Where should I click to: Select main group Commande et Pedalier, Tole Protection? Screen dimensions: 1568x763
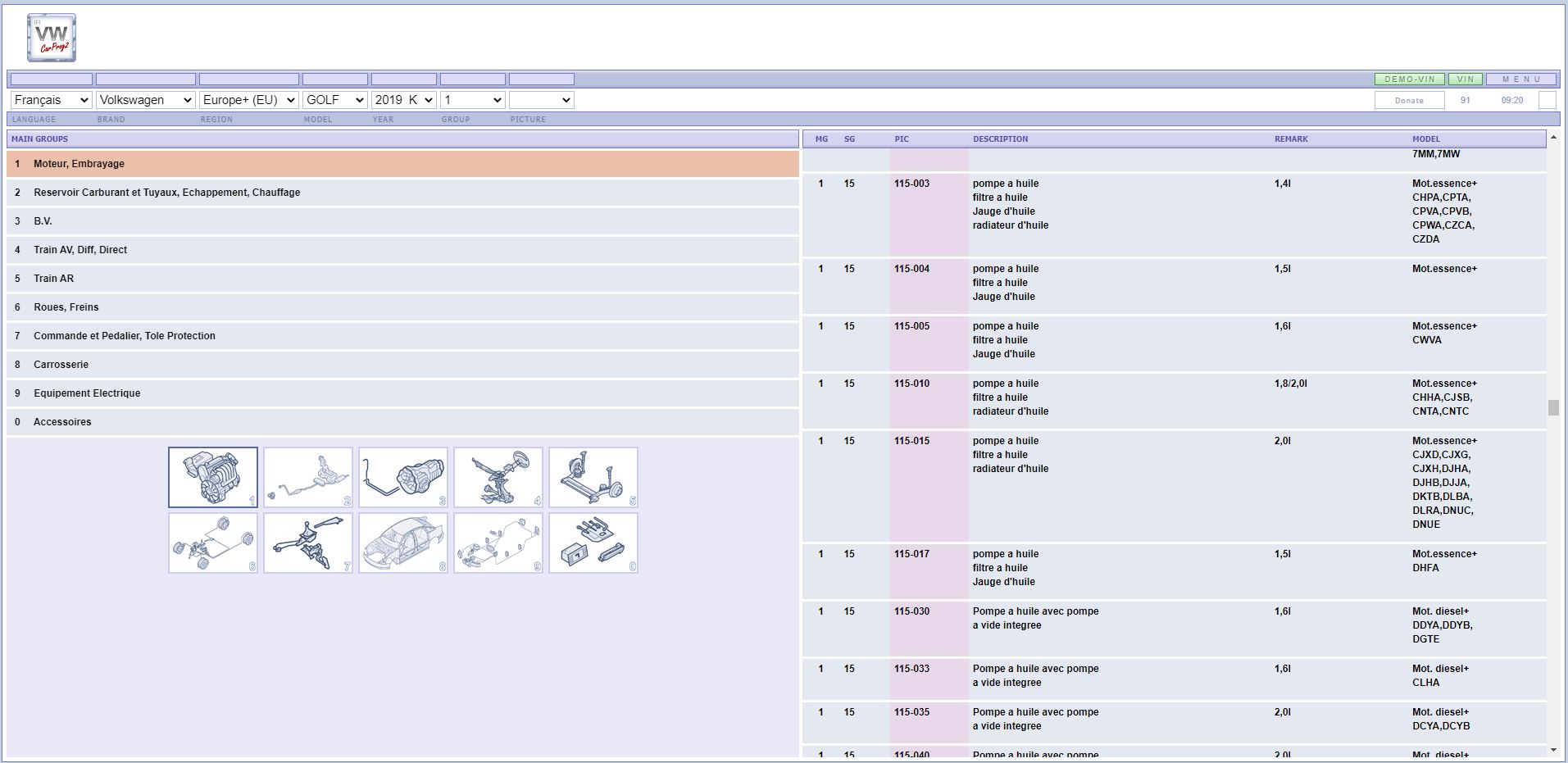pos(402,336)
